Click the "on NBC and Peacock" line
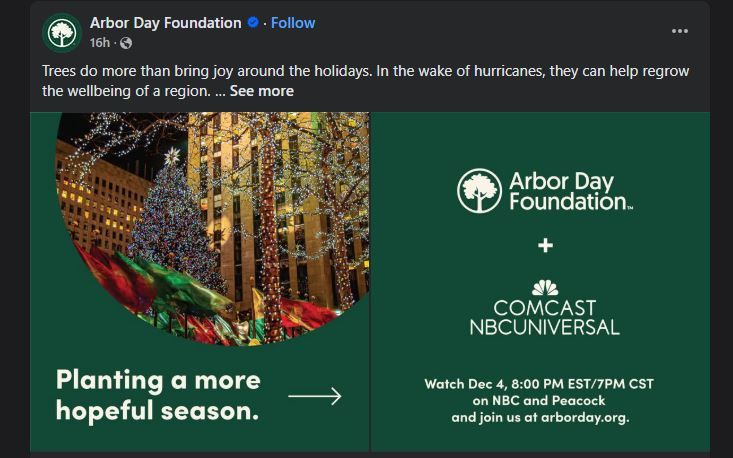 pyautogui.click(x=540, y=401)
